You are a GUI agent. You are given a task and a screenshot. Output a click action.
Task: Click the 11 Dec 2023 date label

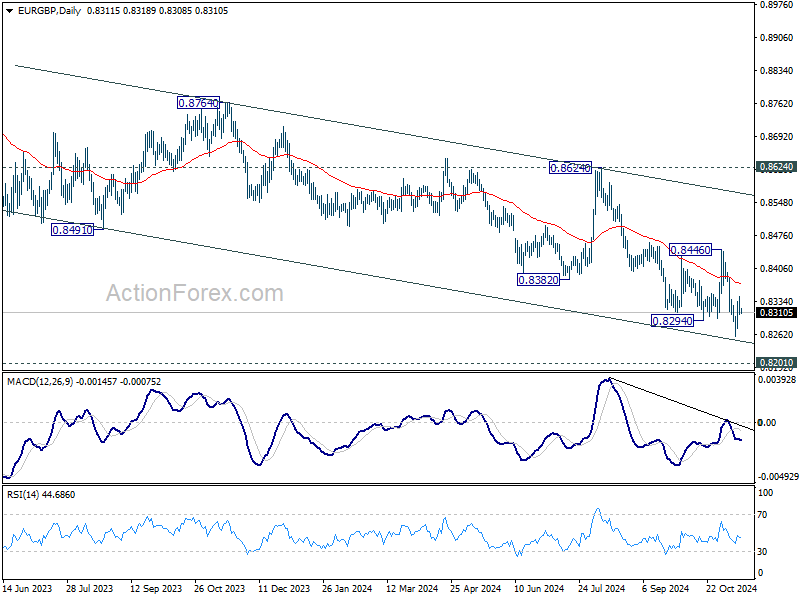coord(284,588)
